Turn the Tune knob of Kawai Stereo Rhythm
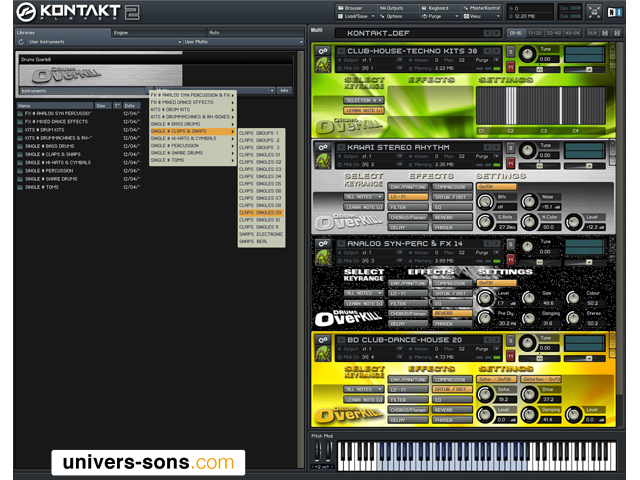 (x=527, y=150)
